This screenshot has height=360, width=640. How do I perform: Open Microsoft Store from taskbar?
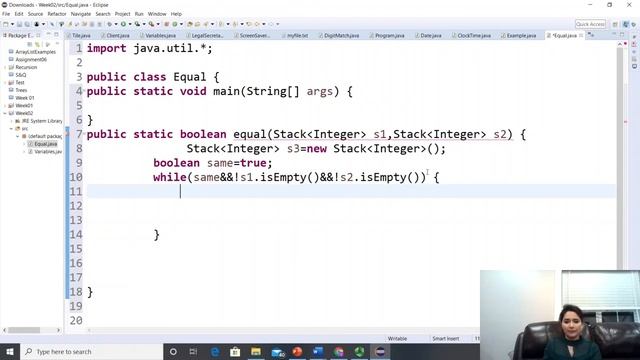pyautogui.click(x=235, y=351)
